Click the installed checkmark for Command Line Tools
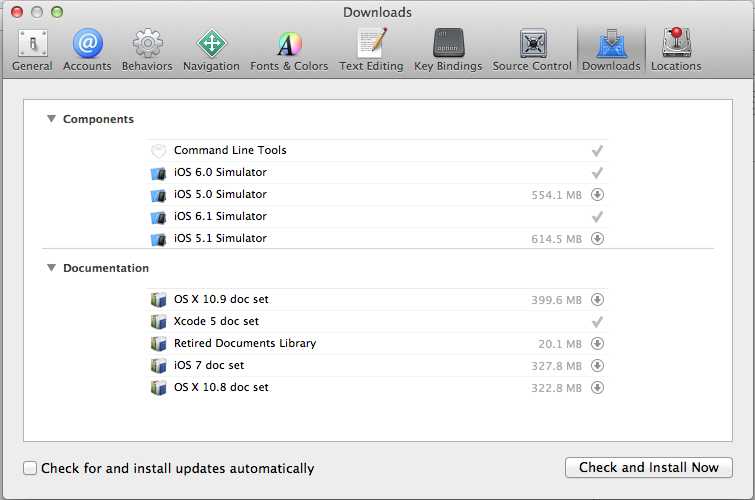The width and height of the screenshot is (755, 500). (x=598, y=151)
